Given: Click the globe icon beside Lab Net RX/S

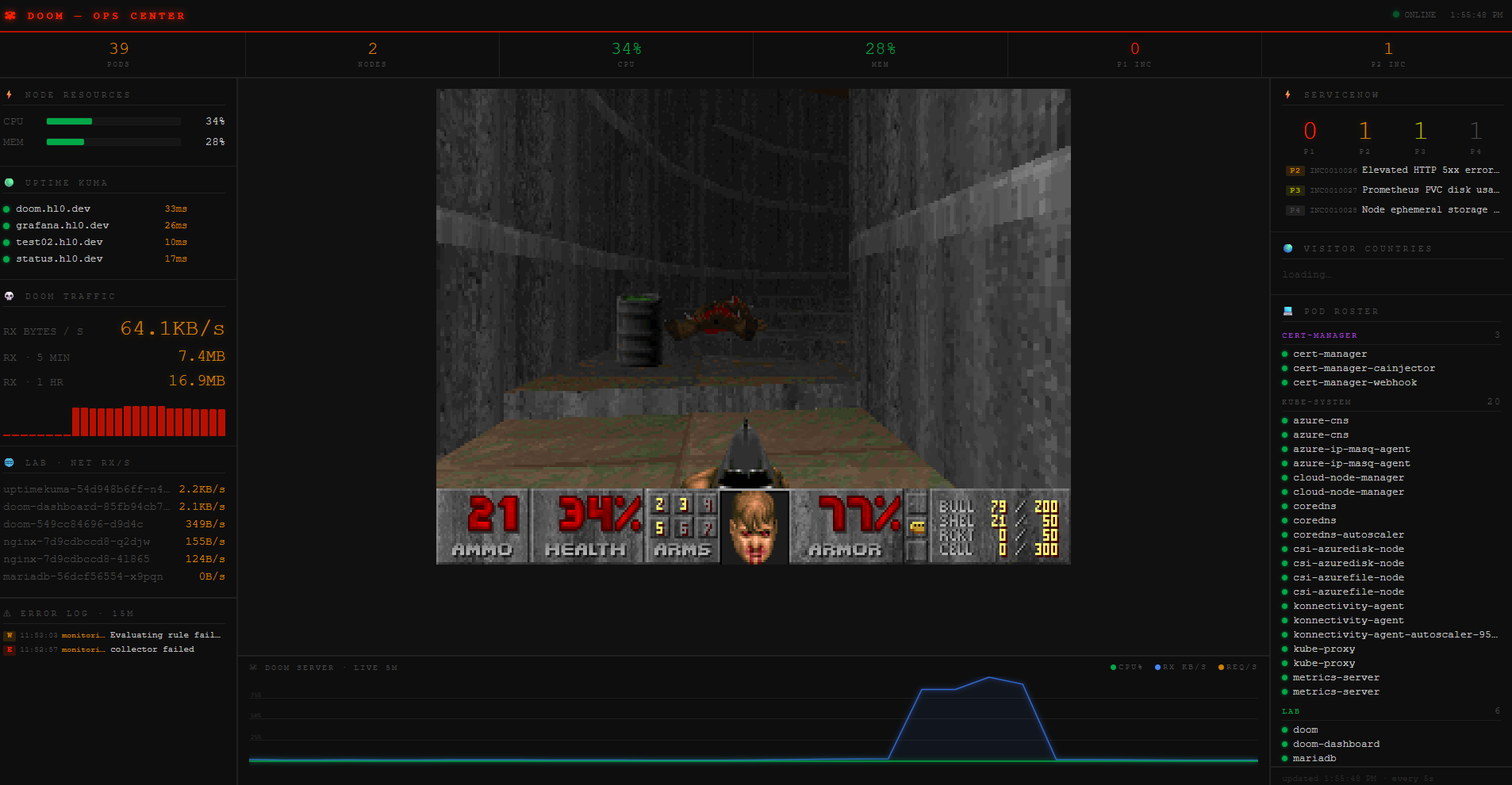Looking at the screenshot, I should [x=9, y=462].
